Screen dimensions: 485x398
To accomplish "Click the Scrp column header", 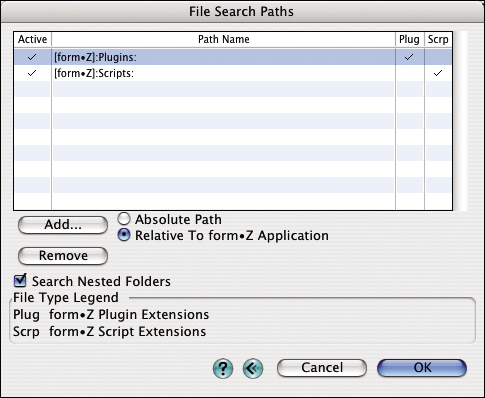I will click(x=438, y=40).
